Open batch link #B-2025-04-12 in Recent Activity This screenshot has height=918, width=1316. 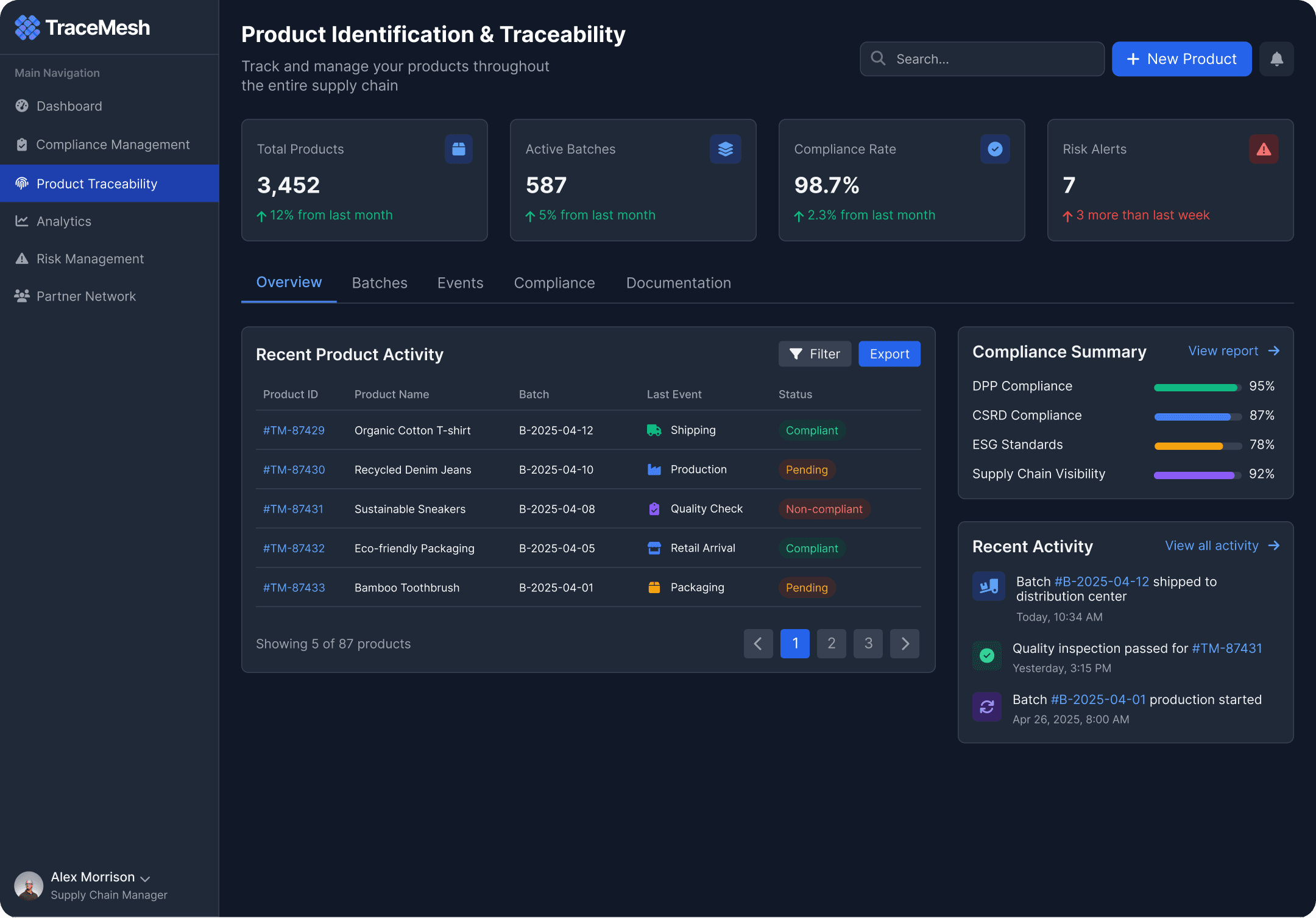tap(1102, 582)
